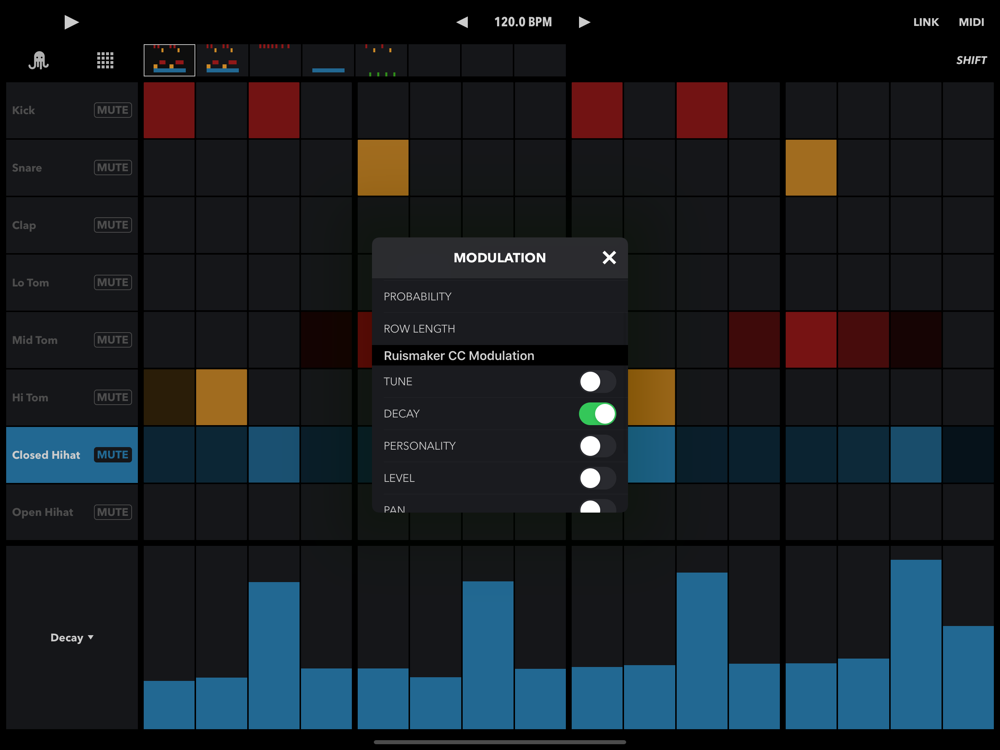Decrease the BPM with left arrow

(462, 22)
